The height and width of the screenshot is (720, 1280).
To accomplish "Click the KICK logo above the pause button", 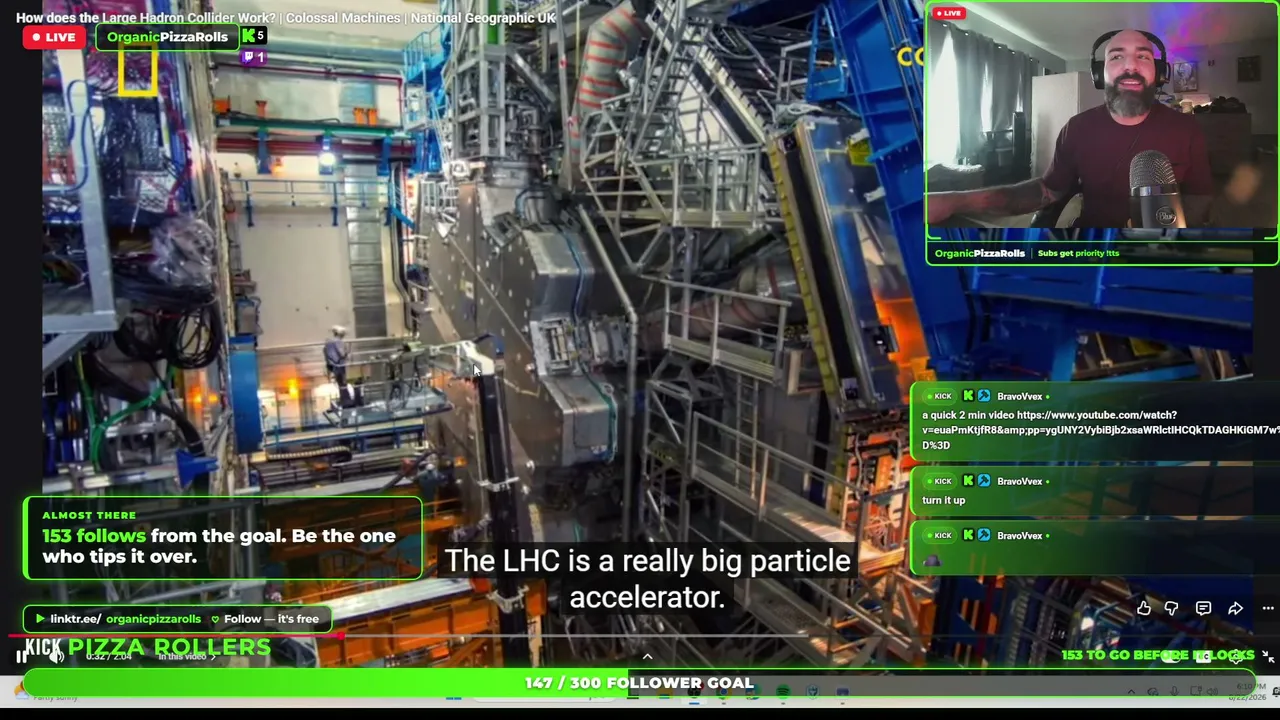I will 43,646.
